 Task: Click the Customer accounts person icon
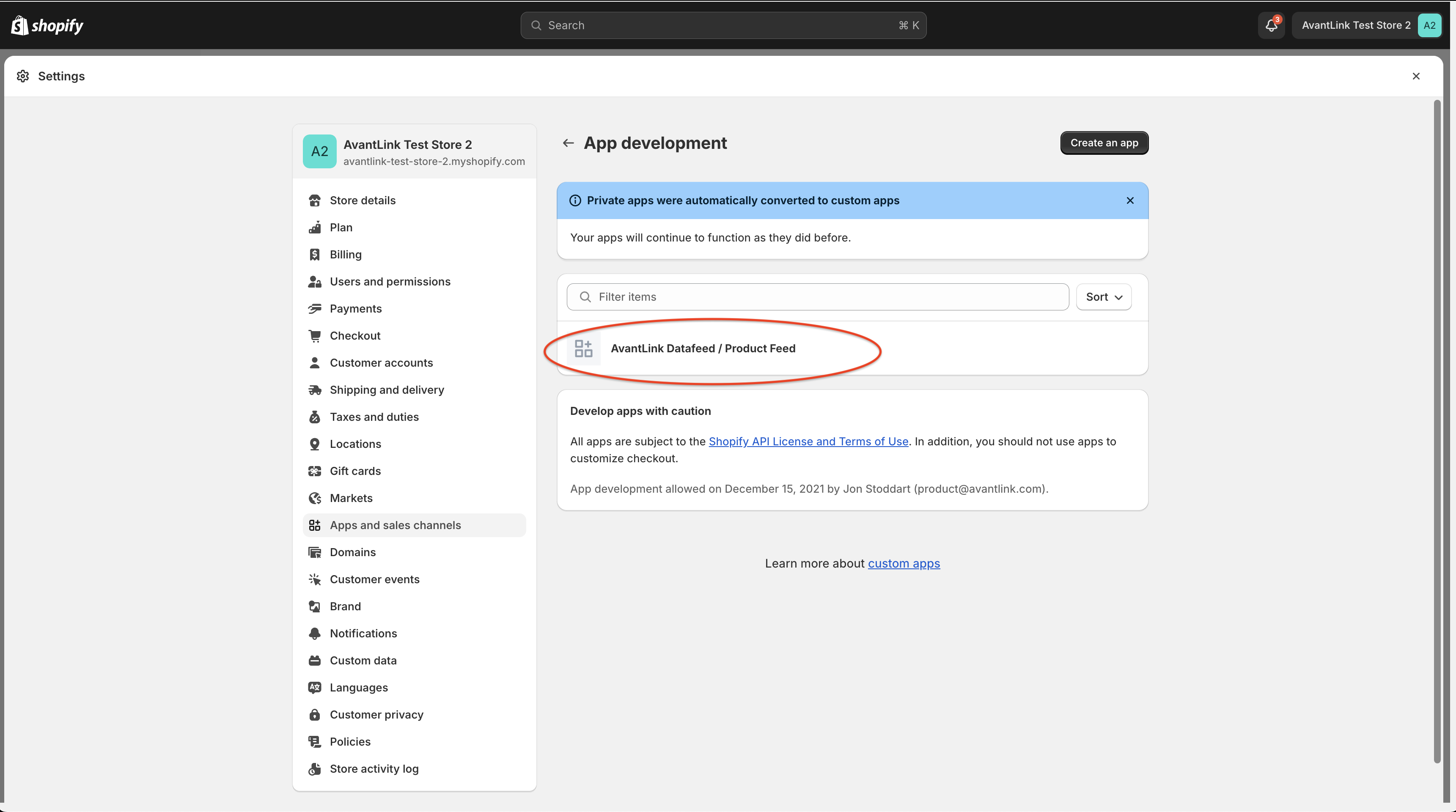pyautogui.click(x=315, y=363)
